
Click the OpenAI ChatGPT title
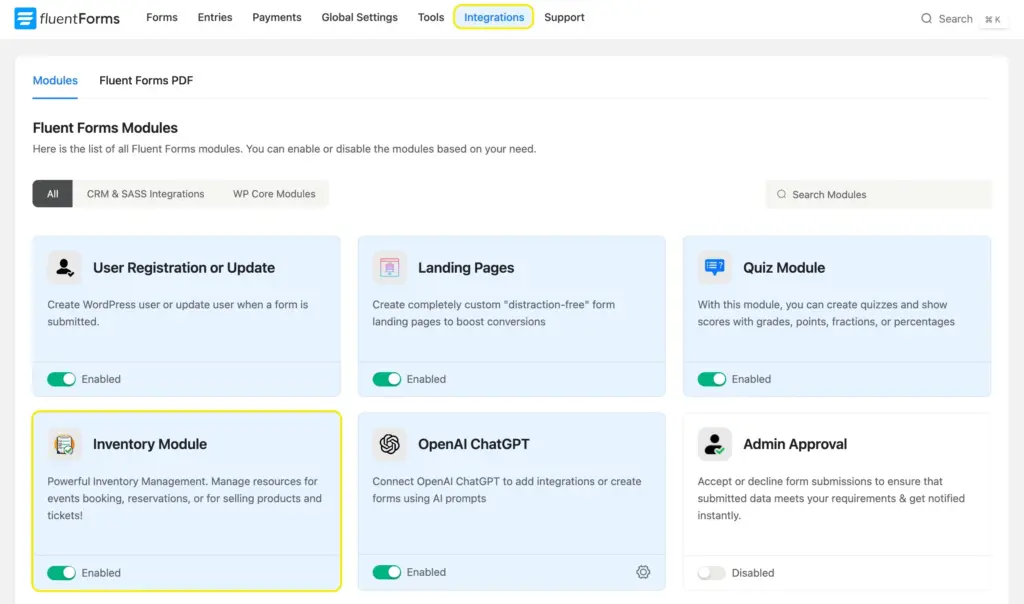(473, 444)
